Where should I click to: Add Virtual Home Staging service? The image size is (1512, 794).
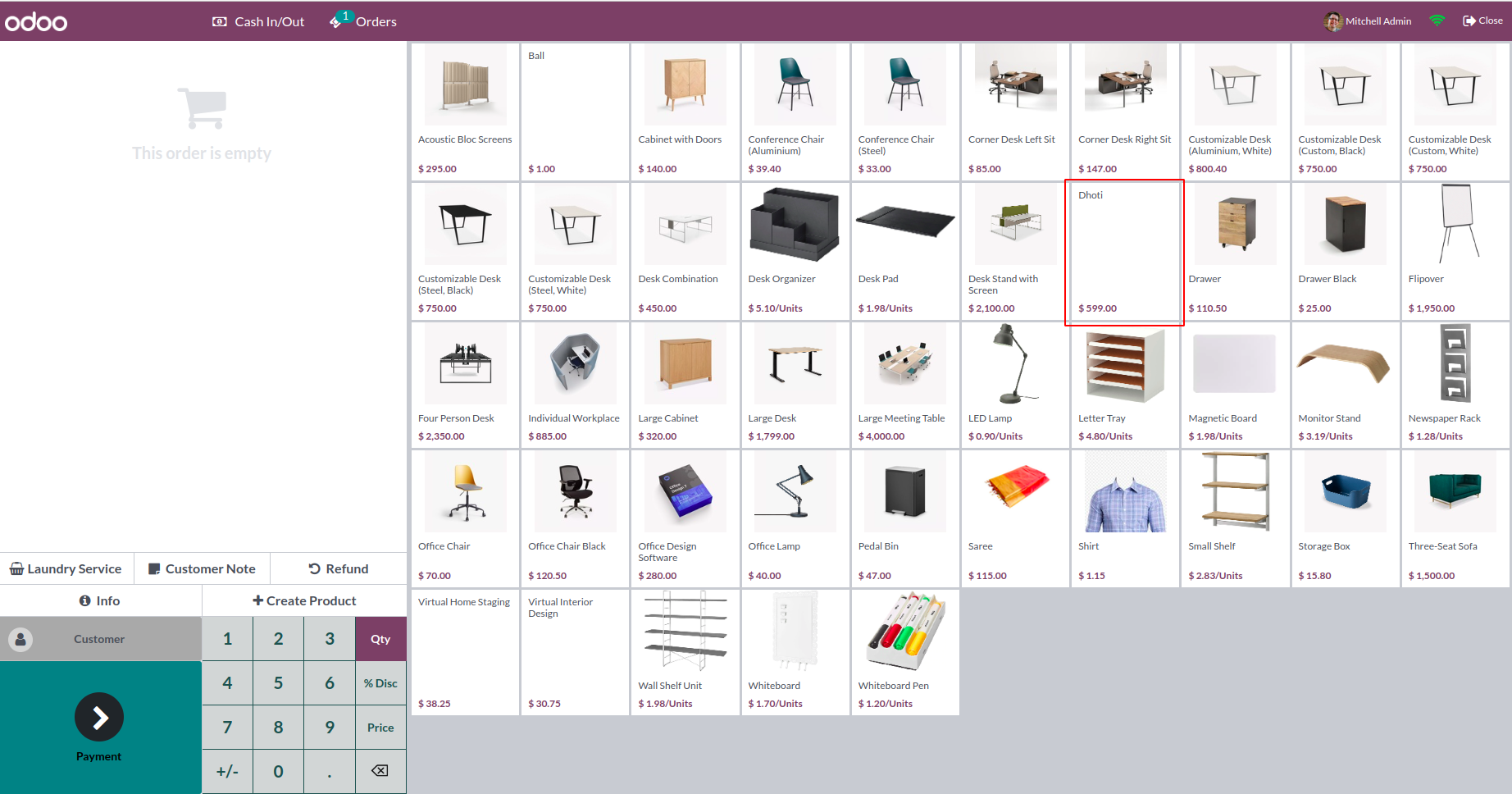point(466,652)
